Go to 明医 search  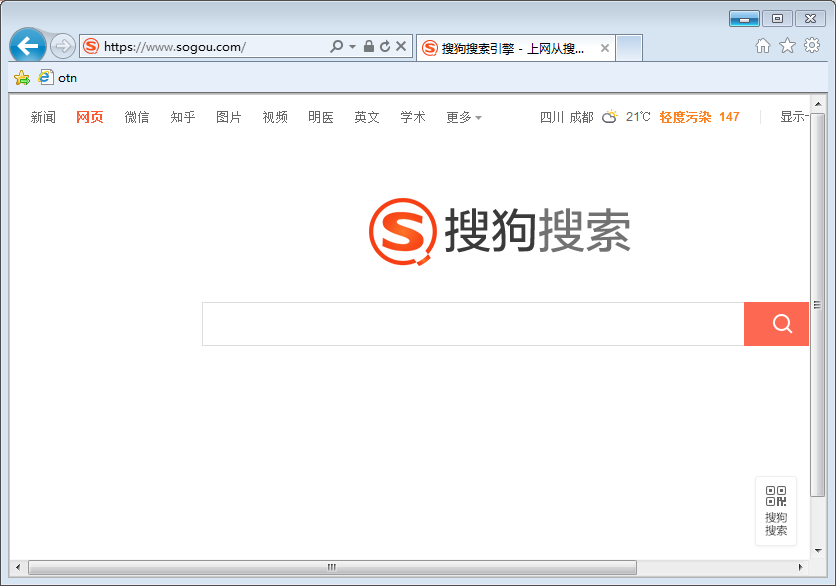click(321, 117)
